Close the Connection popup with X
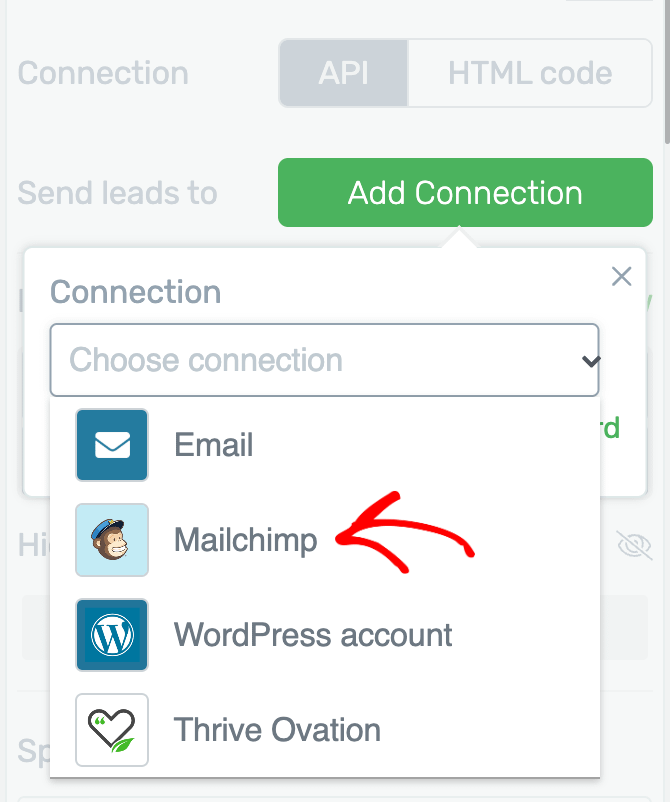Viewport: 670px width, 802px height. [x=621, y=277]
